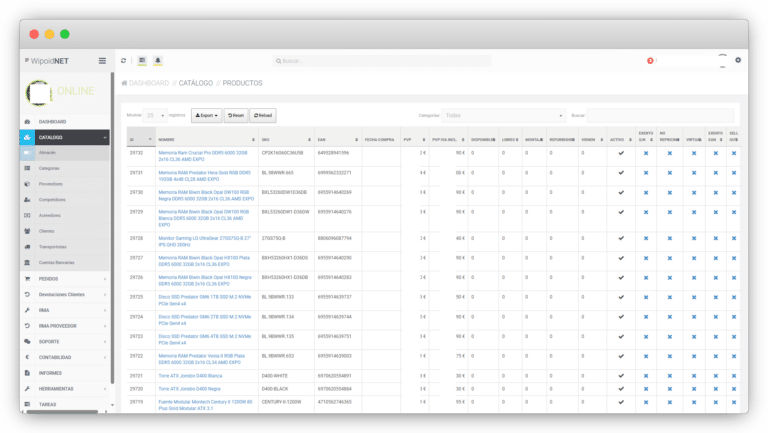Toggle Exento S/N for product 29731

[x=646, y=173]
